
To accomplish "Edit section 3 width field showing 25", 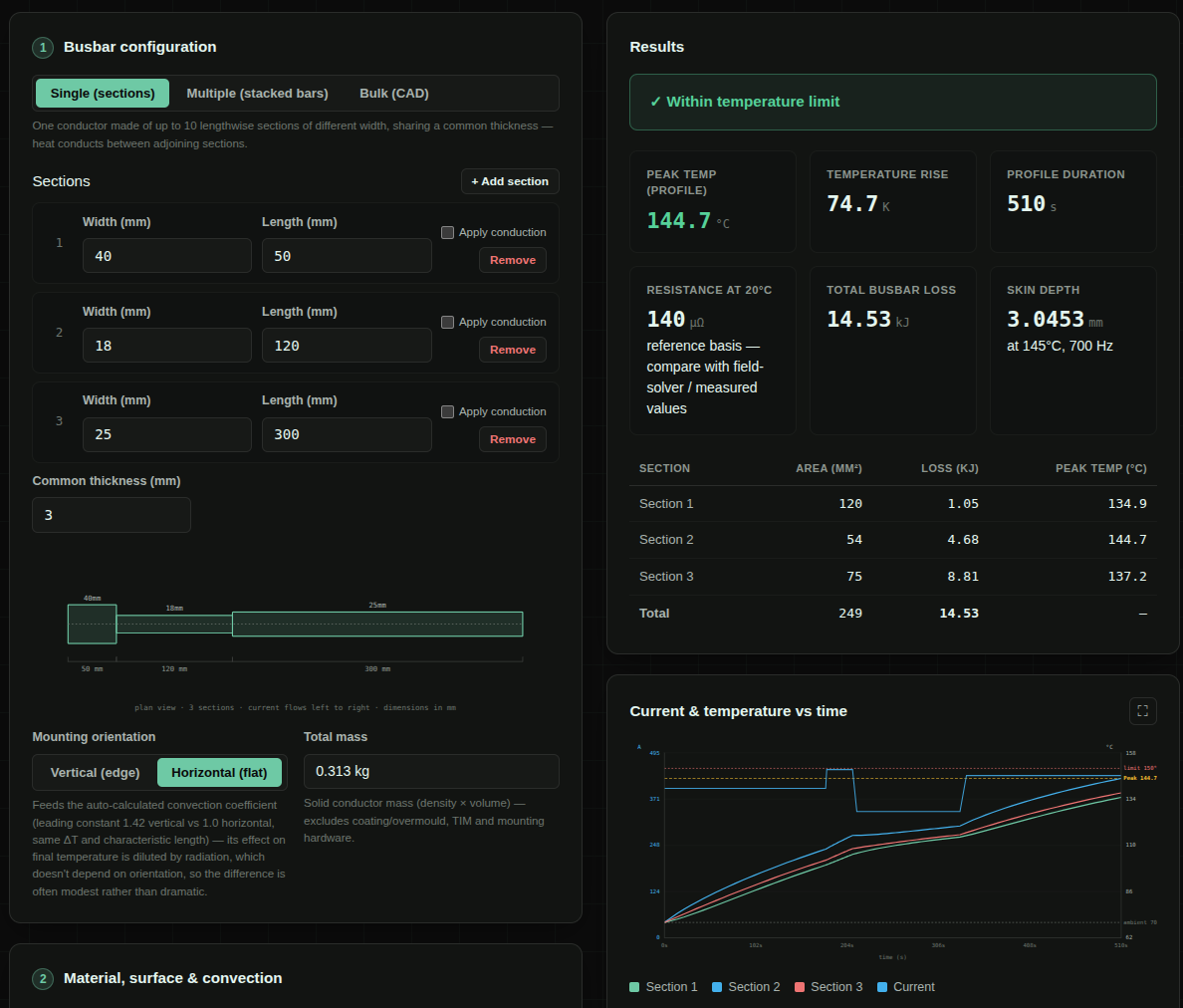I will [166, 434].
